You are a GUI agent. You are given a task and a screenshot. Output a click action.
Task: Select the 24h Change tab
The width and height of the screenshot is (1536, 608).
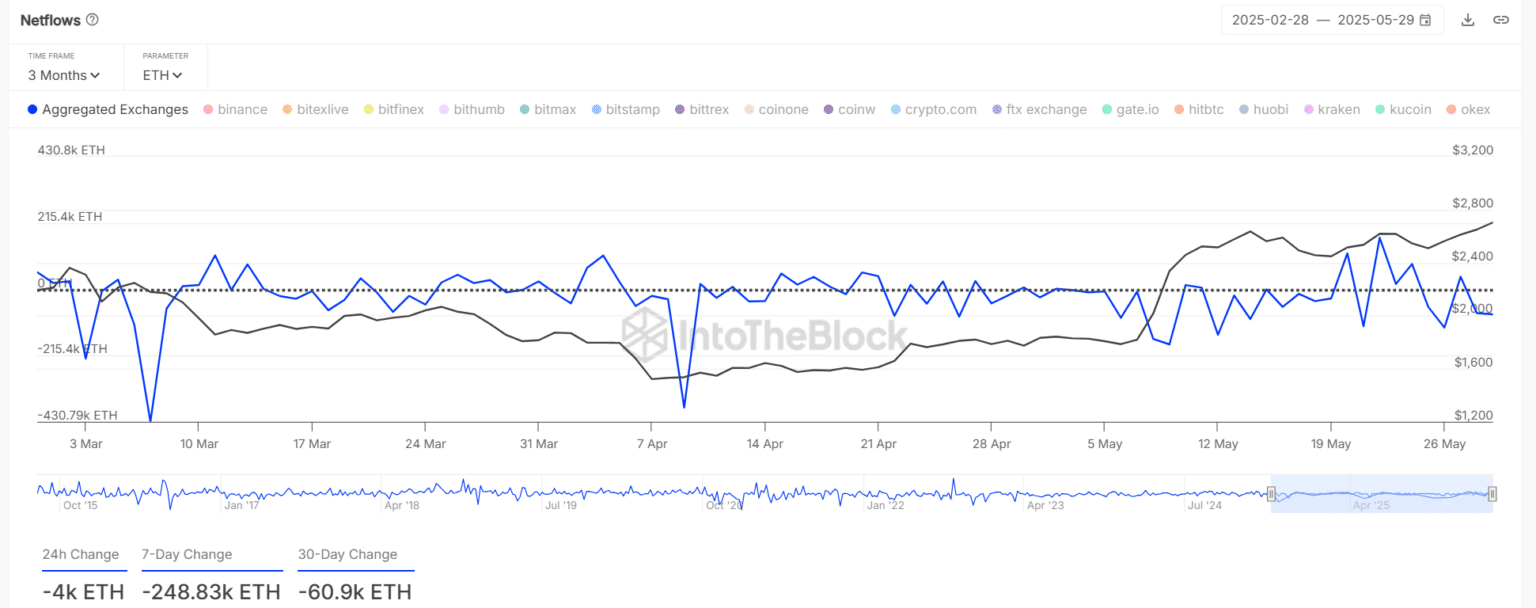81,555
